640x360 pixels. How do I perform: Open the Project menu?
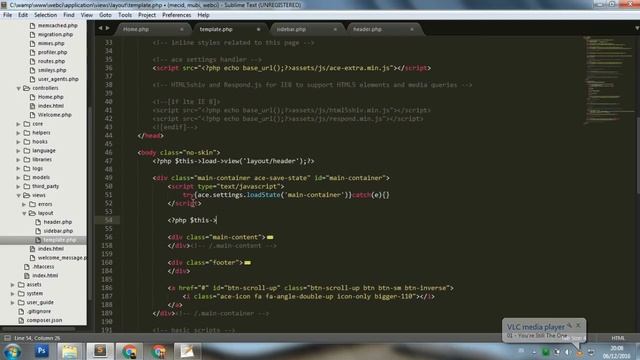click(x=147, y=15)
